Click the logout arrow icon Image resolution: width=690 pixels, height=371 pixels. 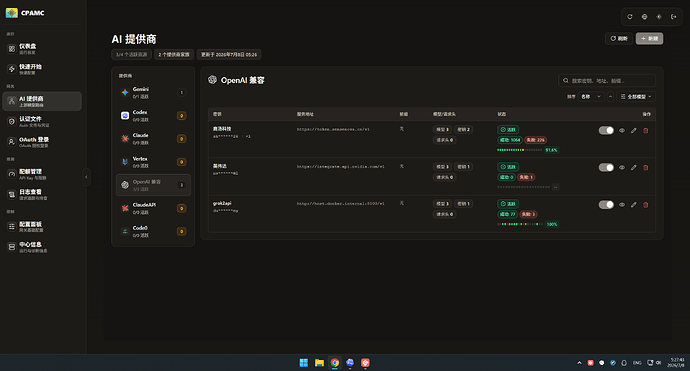(x=673, y=17)
